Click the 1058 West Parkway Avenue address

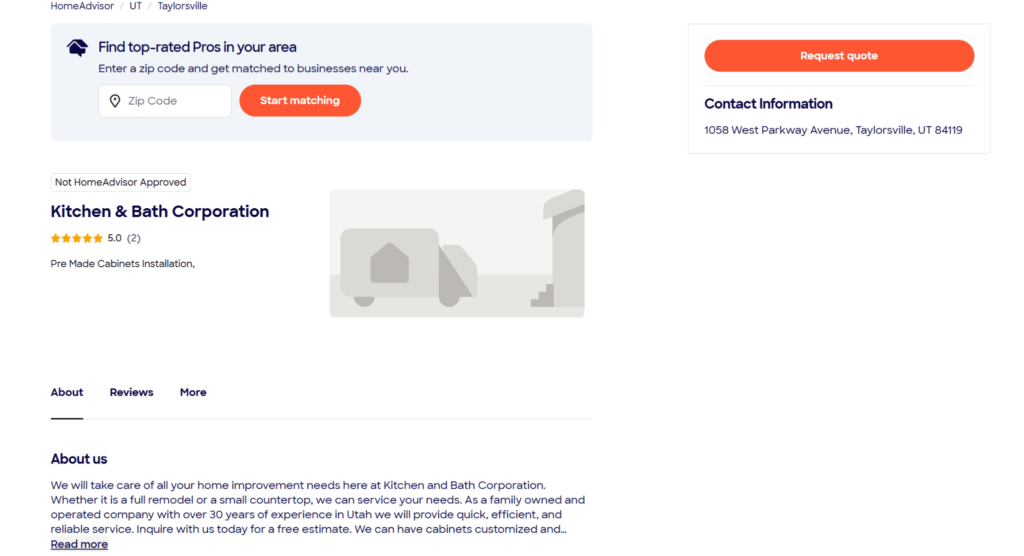tap(832, 130)
